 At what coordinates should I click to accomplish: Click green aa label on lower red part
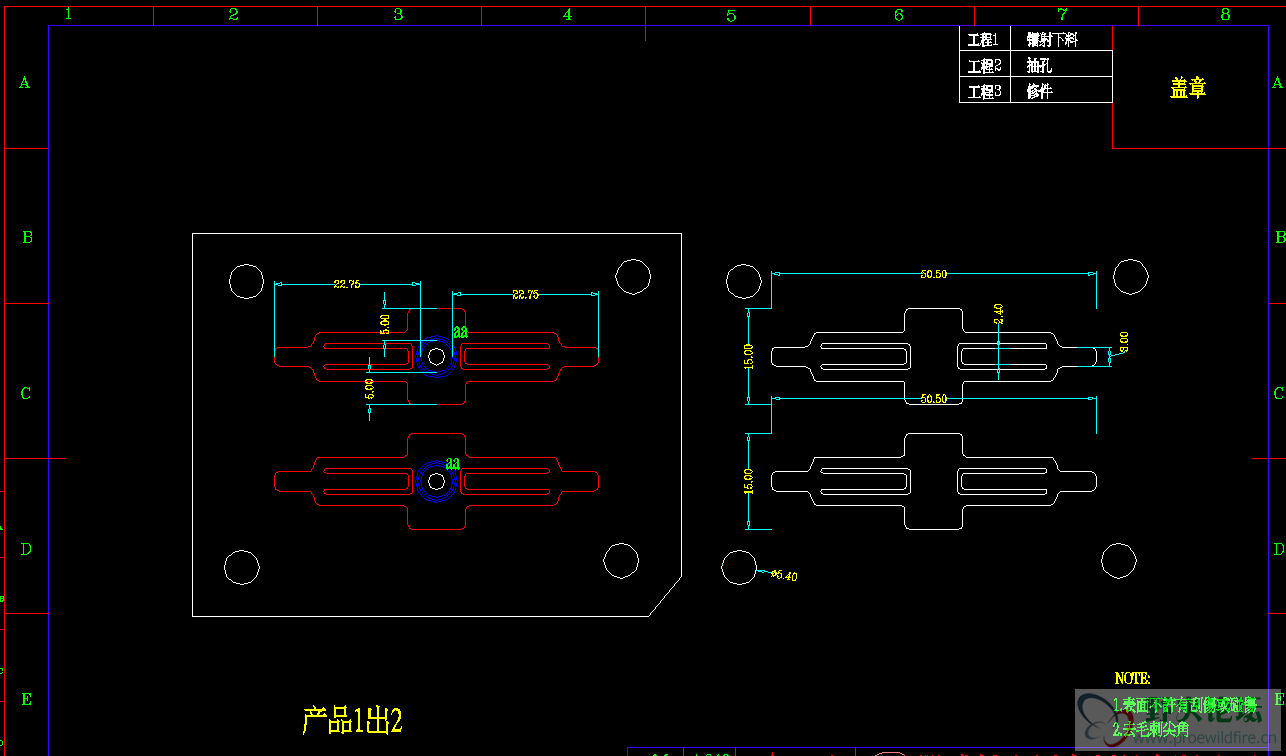(452, 463)
